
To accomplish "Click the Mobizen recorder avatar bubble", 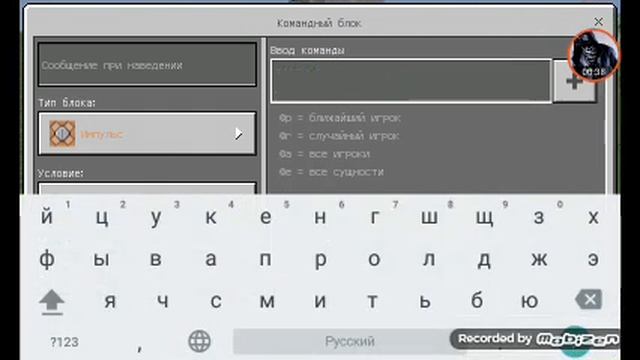I will (594, 55).
